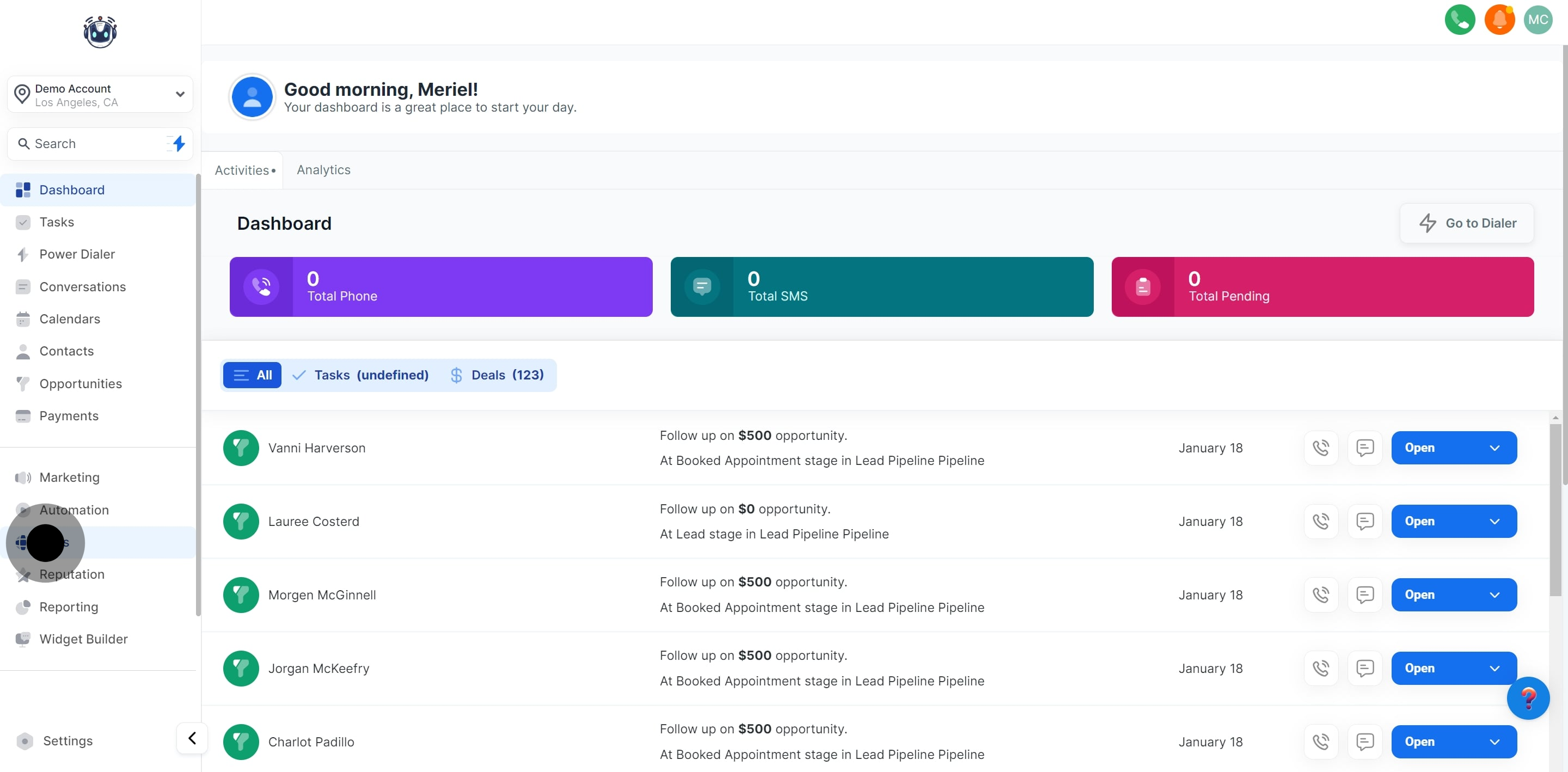This screenshot has height=772, width=1568.
Task: Click the MC user avatar
Action: (x=1537, y=20)
